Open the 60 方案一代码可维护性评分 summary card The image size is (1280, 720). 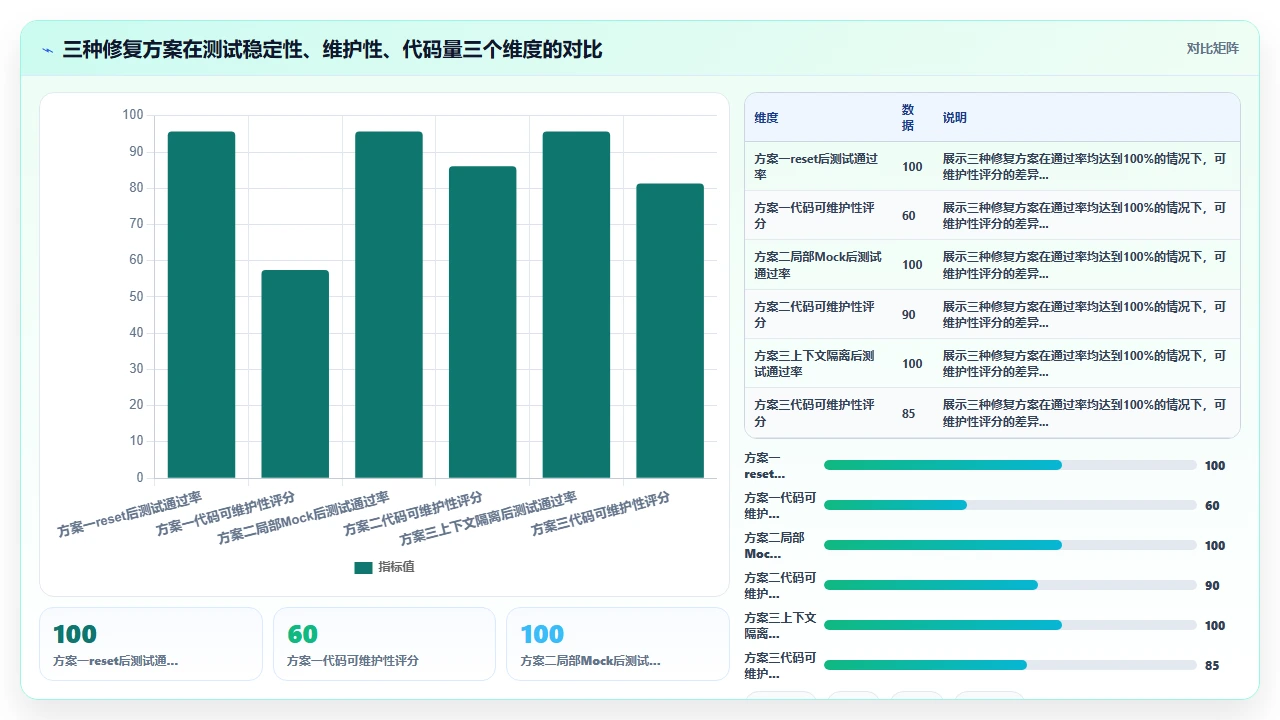(x=384, y=644)
